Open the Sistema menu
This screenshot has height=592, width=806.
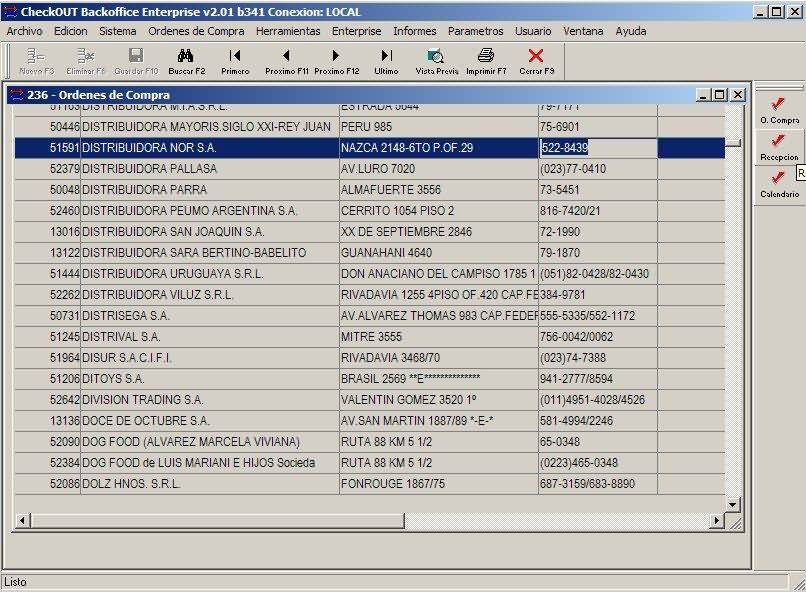click(x=118, y=31)
